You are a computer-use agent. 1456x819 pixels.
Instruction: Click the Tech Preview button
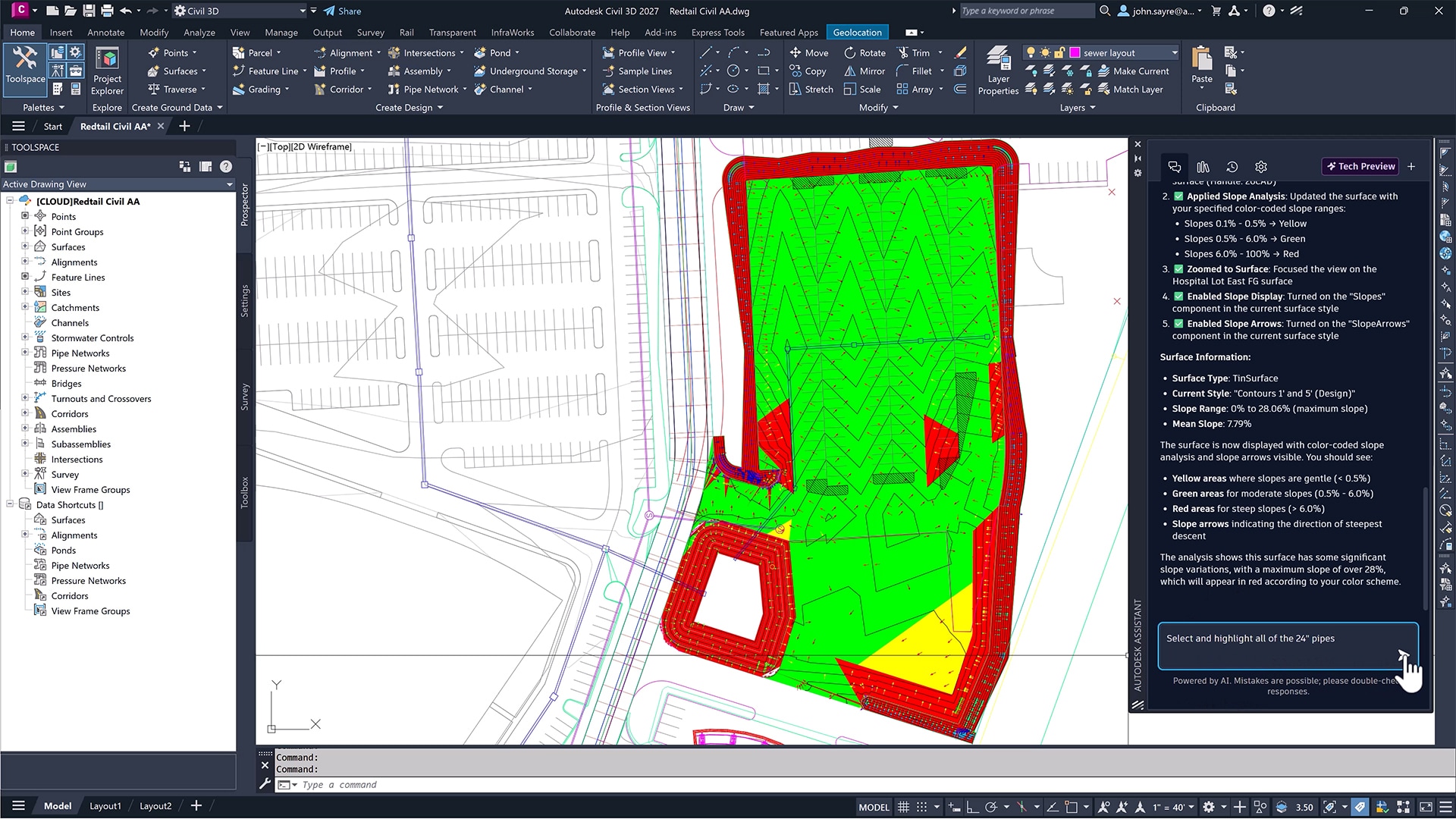click(1360, 166)
